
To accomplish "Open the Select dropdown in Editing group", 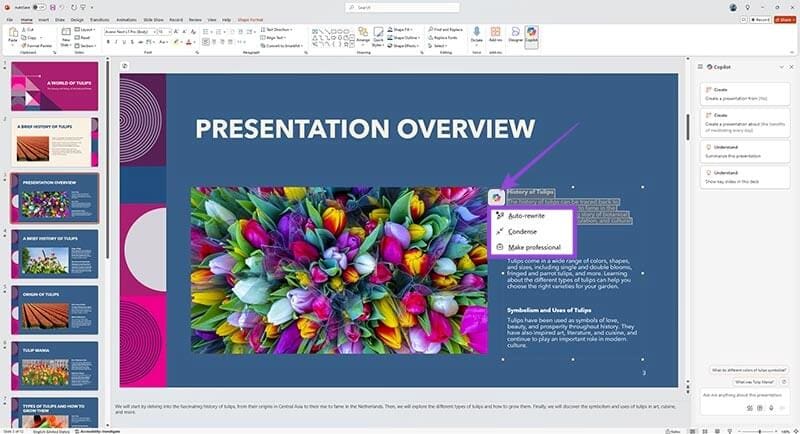I will pos(439,46).
